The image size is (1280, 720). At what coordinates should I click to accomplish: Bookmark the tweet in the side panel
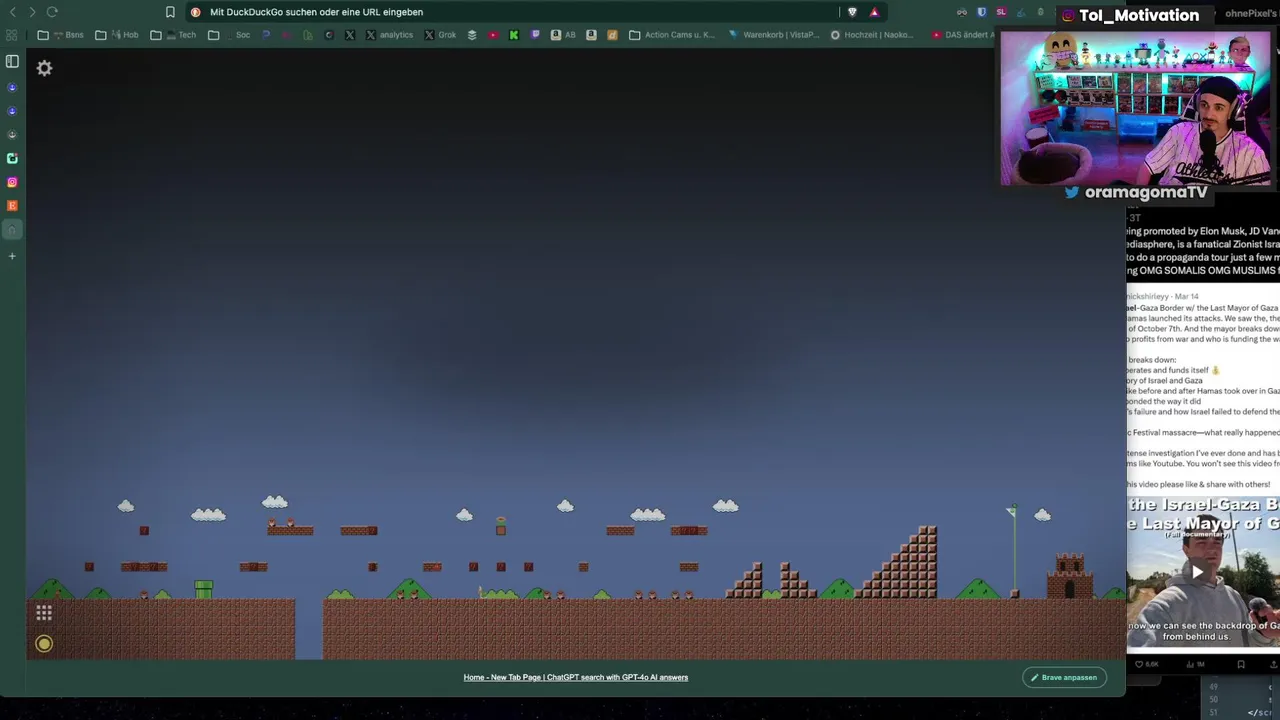coord(1241,664)
